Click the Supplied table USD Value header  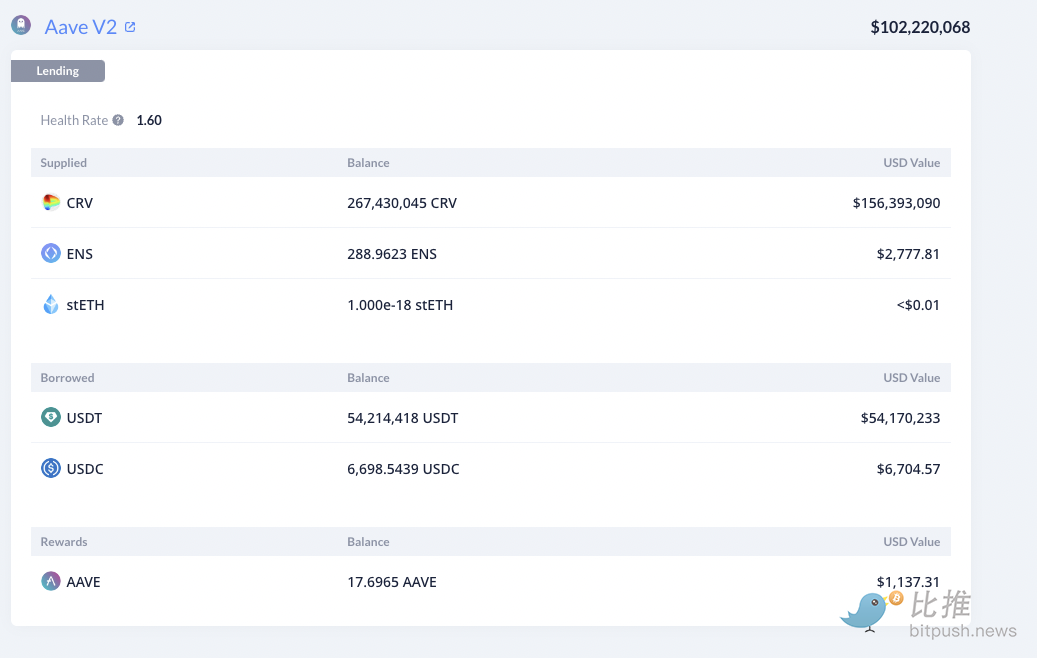point(911,163)
